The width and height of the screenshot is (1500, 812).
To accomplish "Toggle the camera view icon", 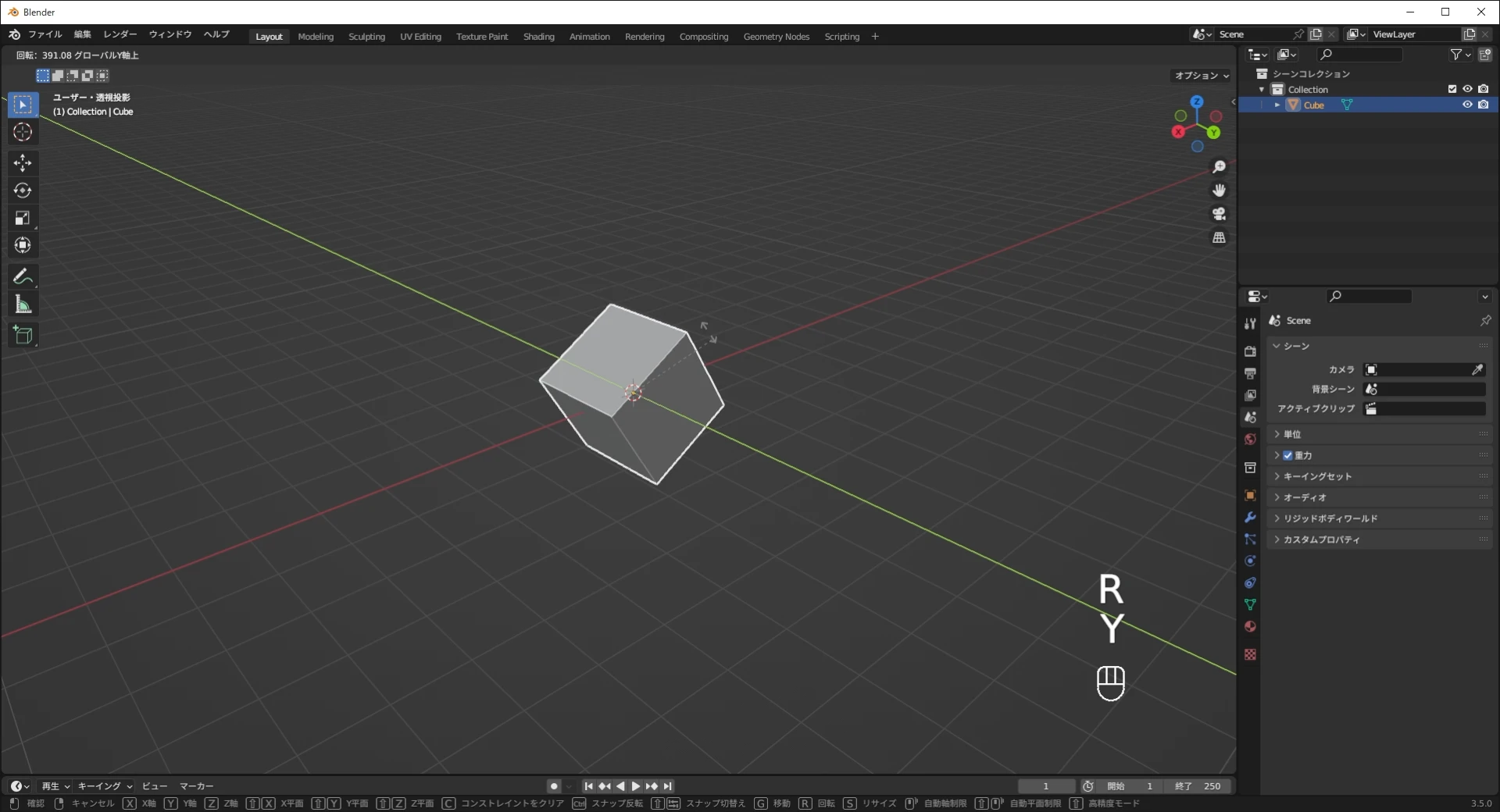I will pos(1219,214).
